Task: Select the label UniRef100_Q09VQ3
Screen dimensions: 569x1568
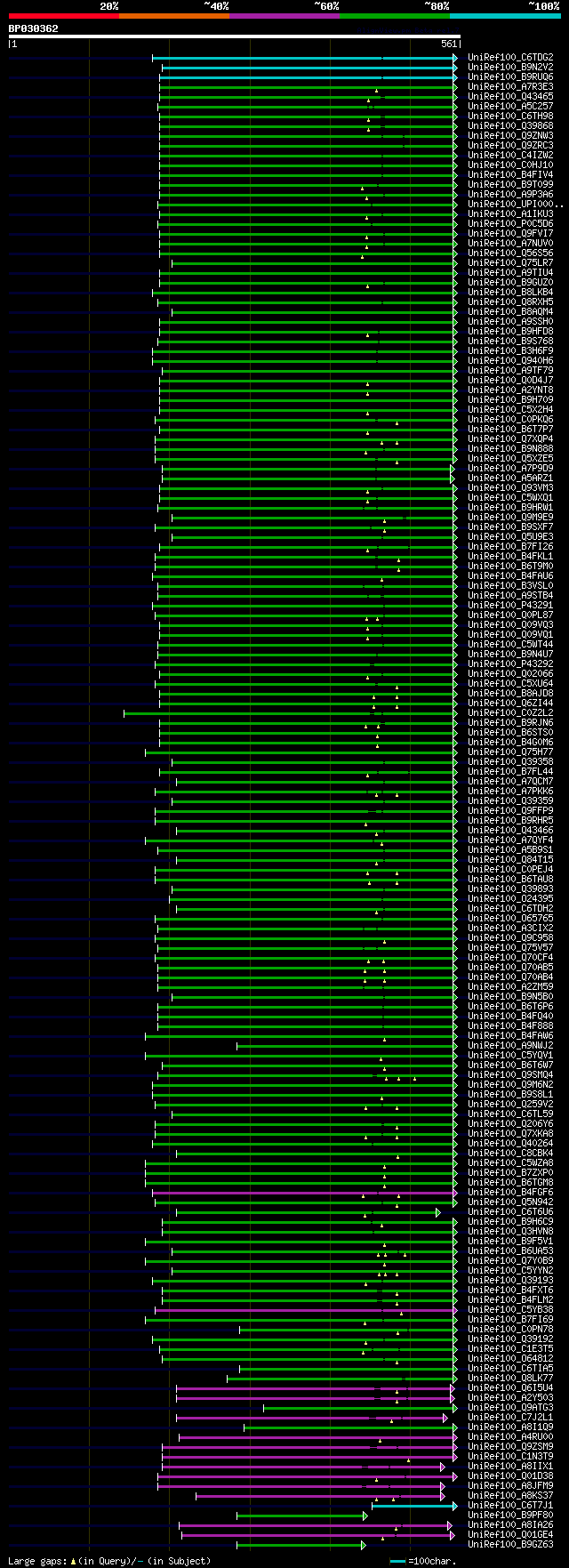Action: [x=510, y=624]
